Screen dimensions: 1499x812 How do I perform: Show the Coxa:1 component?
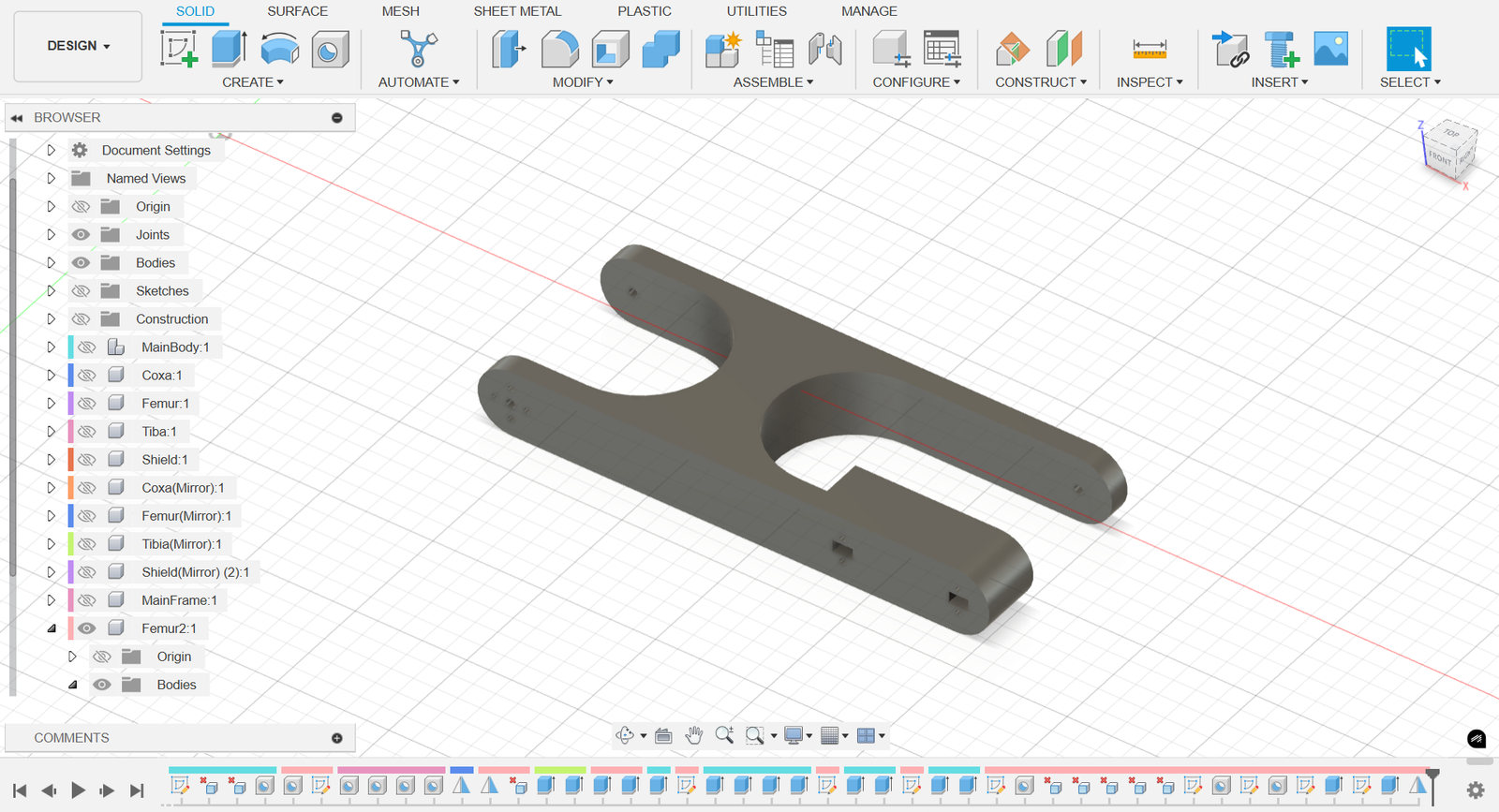click(x=87, y=375)
